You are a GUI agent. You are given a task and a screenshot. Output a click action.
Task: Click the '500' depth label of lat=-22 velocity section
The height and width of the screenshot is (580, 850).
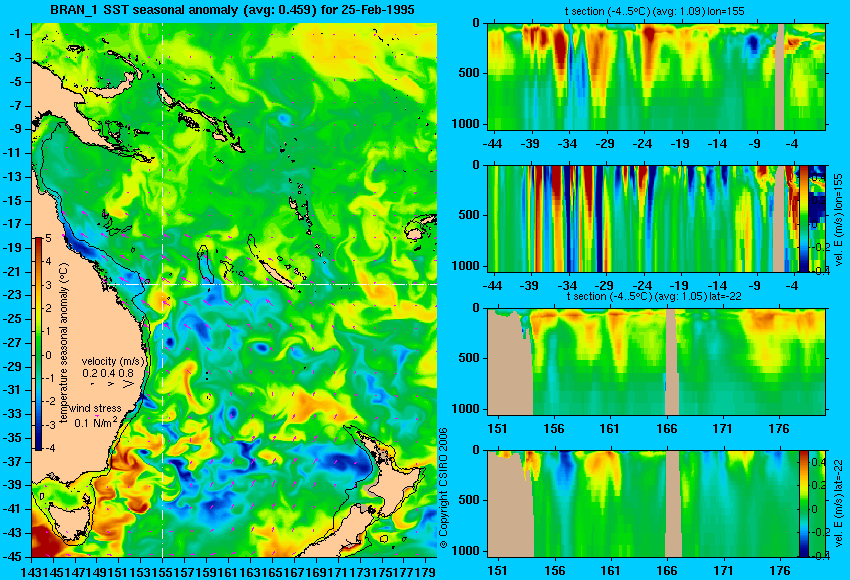point(469,500)
